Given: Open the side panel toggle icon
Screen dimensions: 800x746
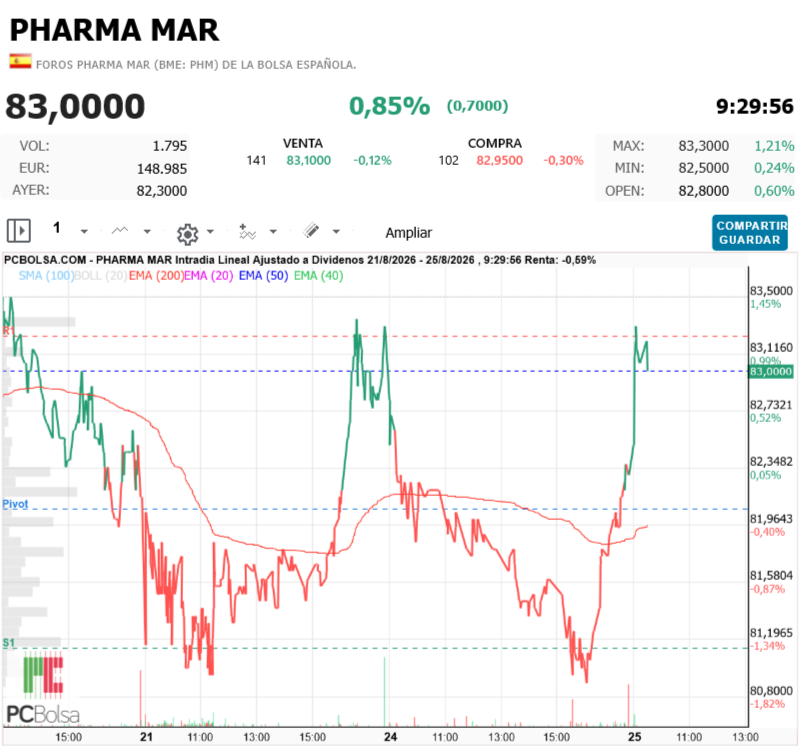Looking at the screenshot, I should pyautogui.click(x=19, y=231).
